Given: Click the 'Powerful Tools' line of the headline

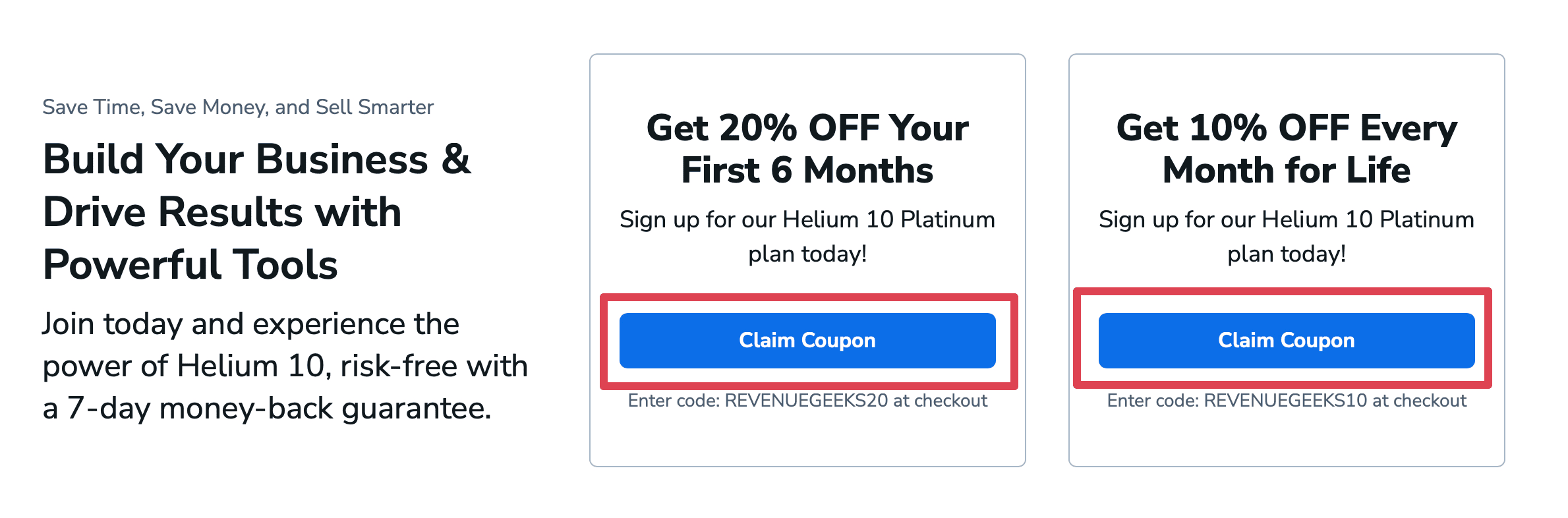Looking at the screenshot, I should (x=190, y=265).
